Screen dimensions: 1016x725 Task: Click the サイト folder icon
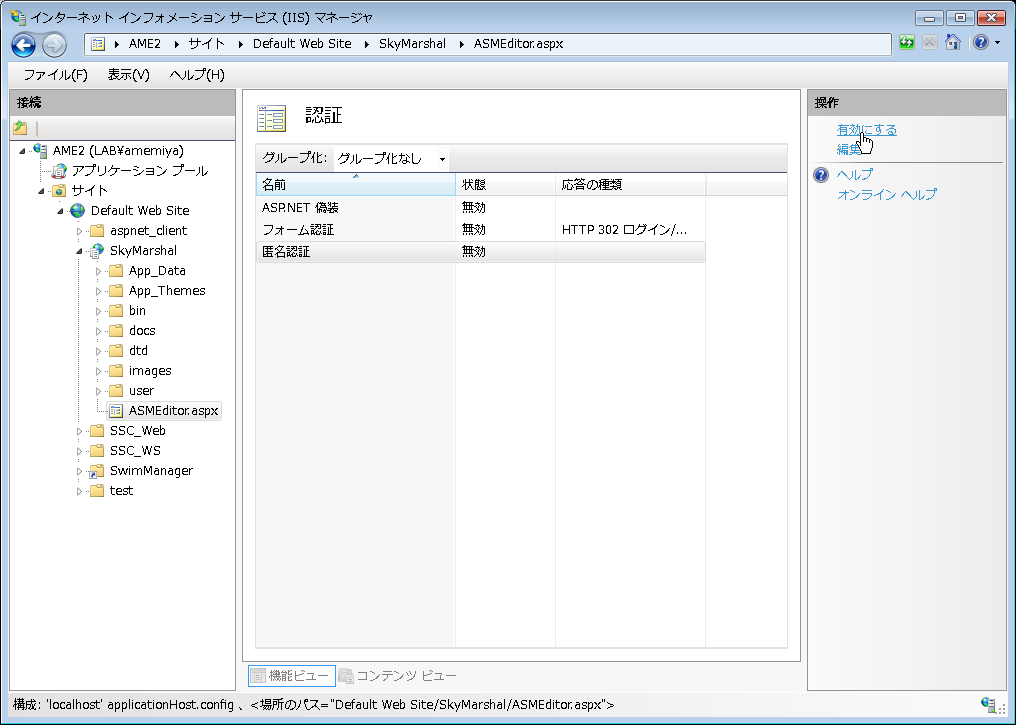[59, 190]
